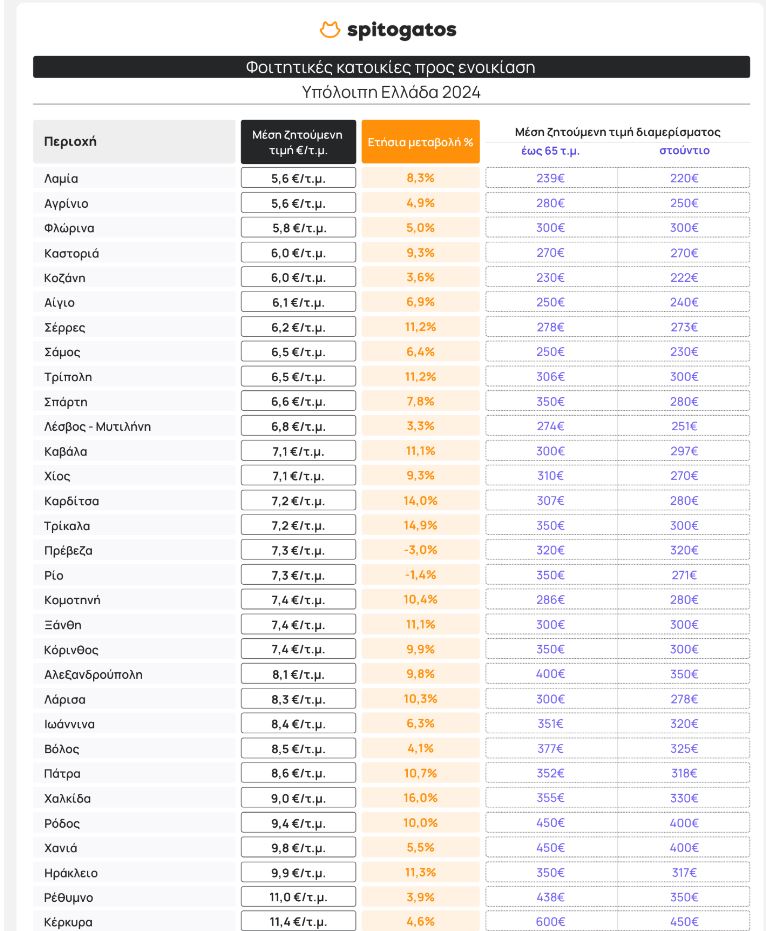This screenshot has height=931, width=766.
Task: Click the Μέση ζητούμενη τιμή €/τ.μ. header
Action: pos(298,141)
